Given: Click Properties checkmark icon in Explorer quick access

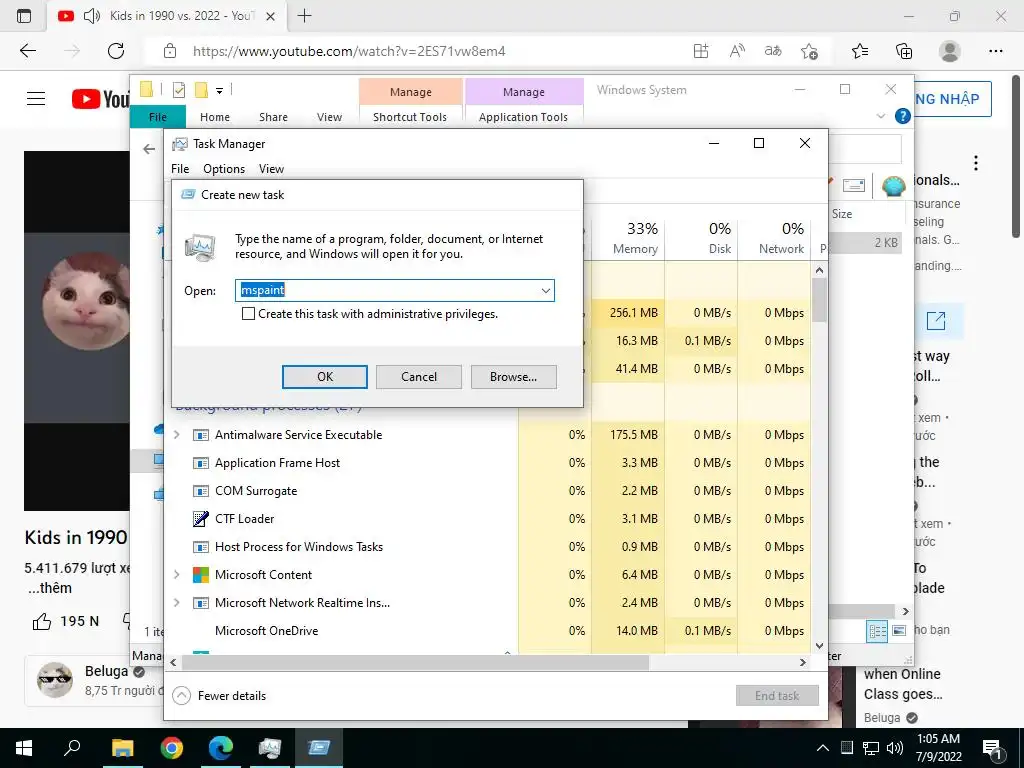Looking at the screenshot, I should tap(178, 90).
